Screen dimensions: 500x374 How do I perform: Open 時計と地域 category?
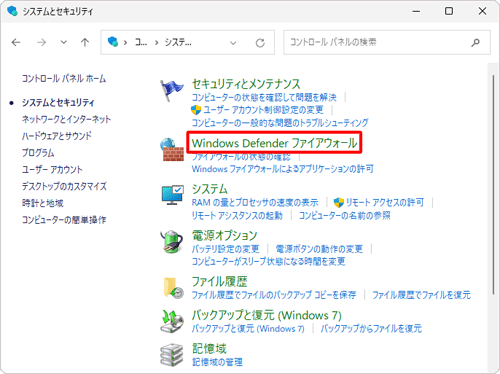43,203
